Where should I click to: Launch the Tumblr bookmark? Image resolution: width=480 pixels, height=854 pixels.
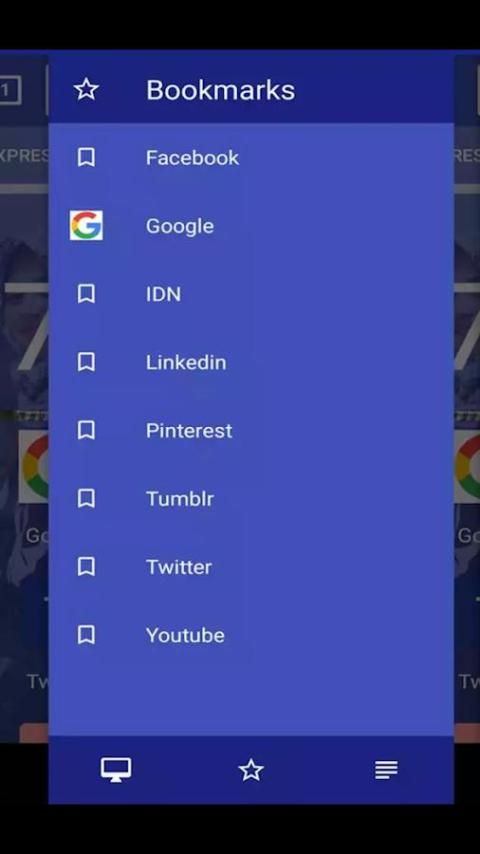(x=251, y=498)
